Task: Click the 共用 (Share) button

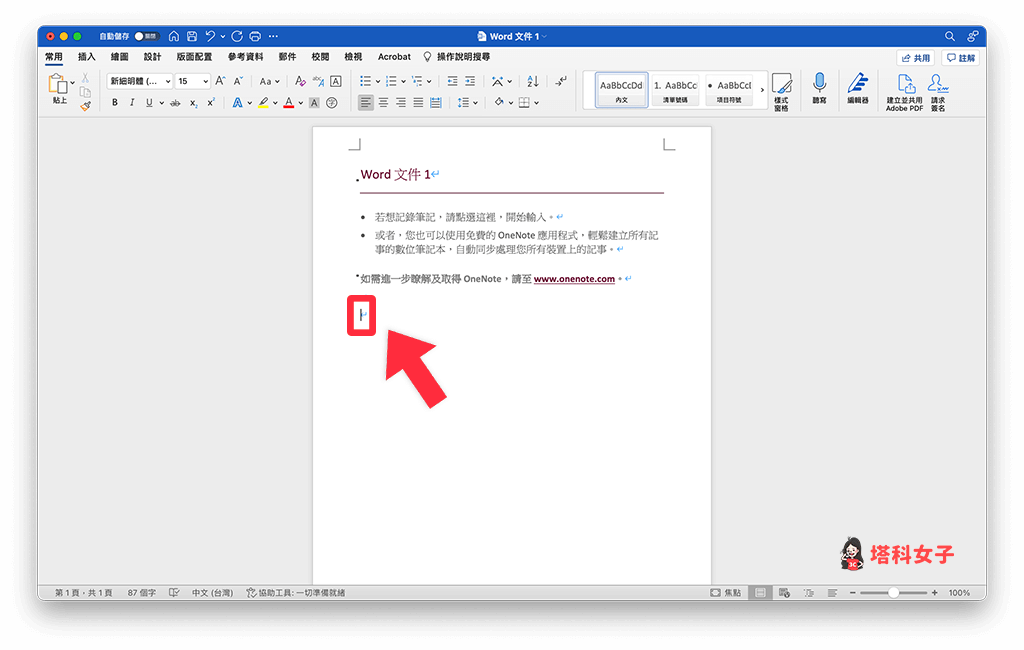Action: 916,58
